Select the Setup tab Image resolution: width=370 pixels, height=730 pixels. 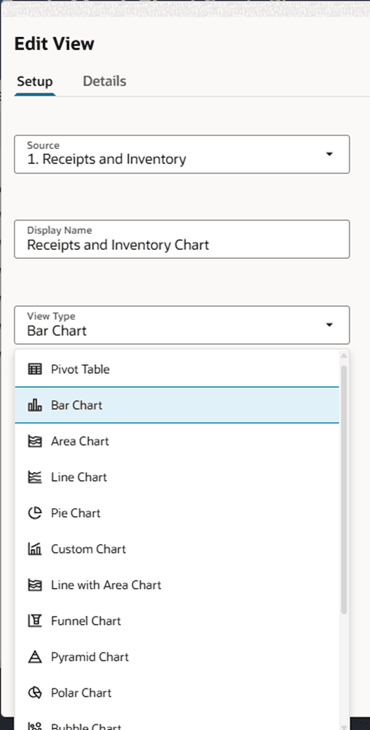point(34,81)
